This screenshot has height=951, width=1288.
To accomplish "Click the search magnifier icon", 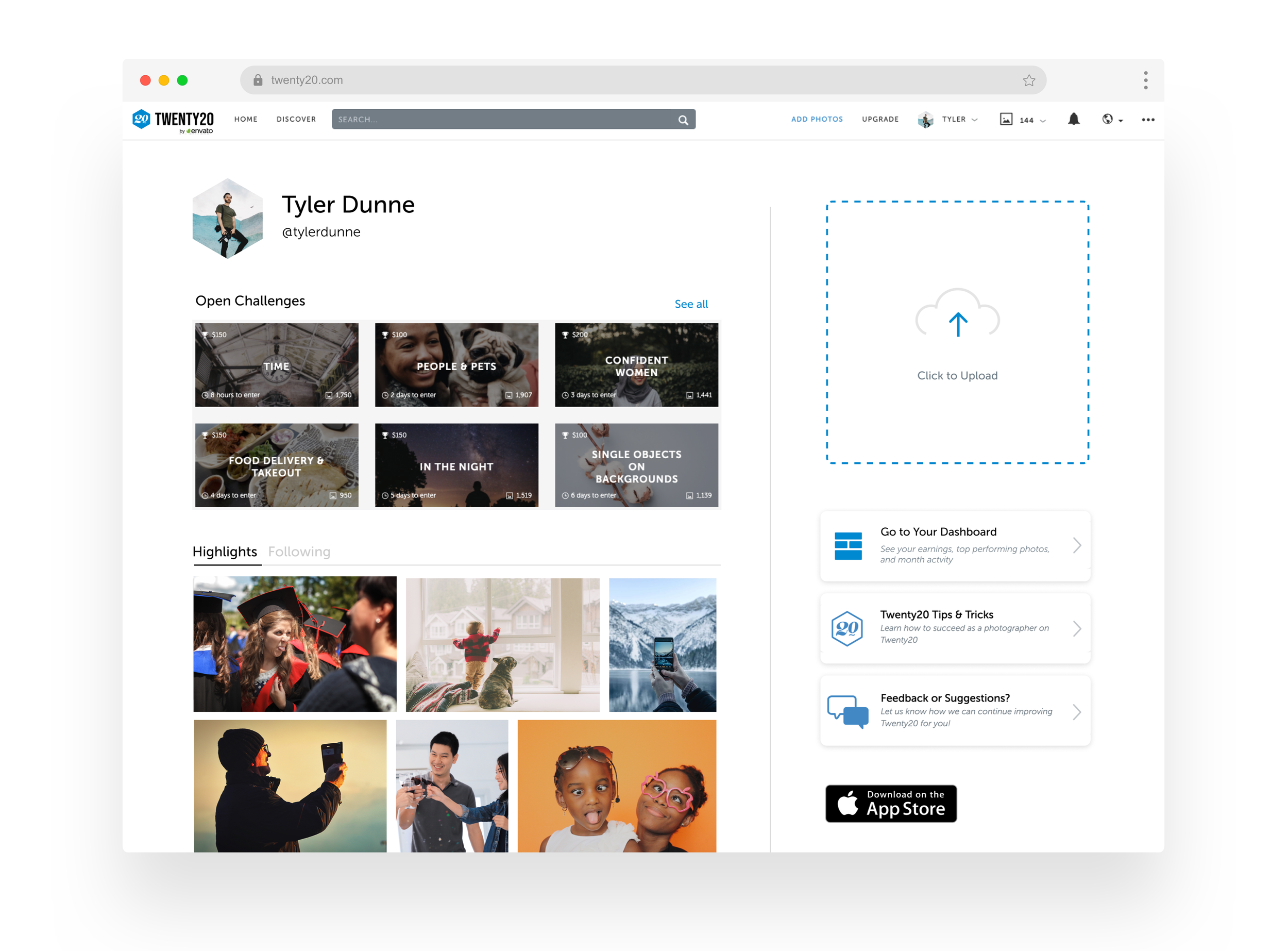I will pos(683,120).
